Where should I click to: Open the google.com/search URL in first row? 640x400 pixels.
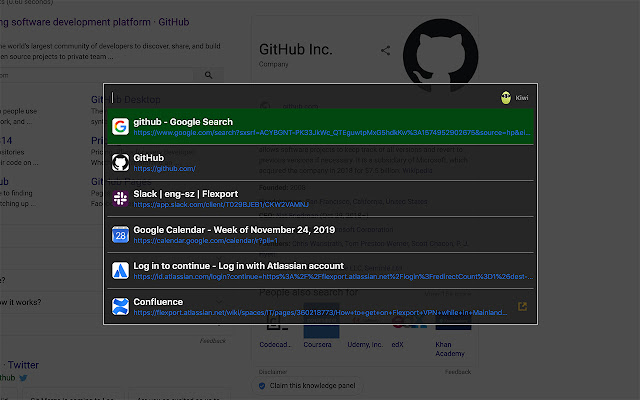[332, 133]
